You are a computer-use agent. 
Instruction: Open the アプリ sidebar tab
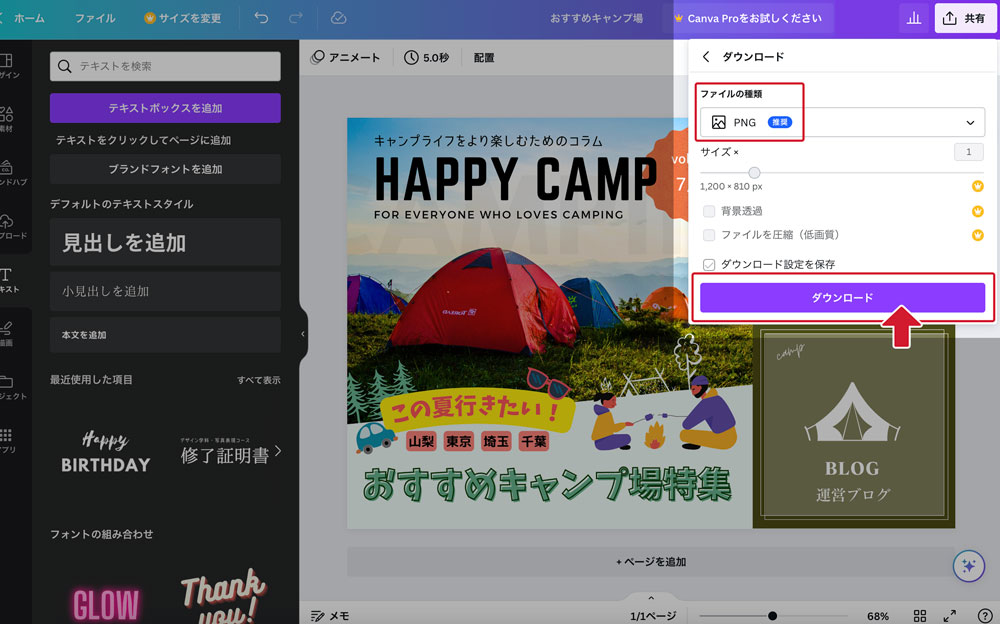coord(8,441)
